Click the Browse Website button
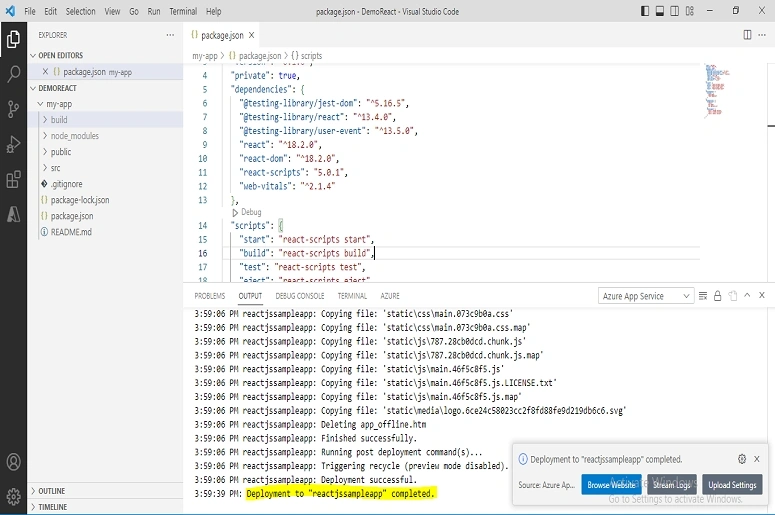Screen dimensions: 775x515 [611, 485]
